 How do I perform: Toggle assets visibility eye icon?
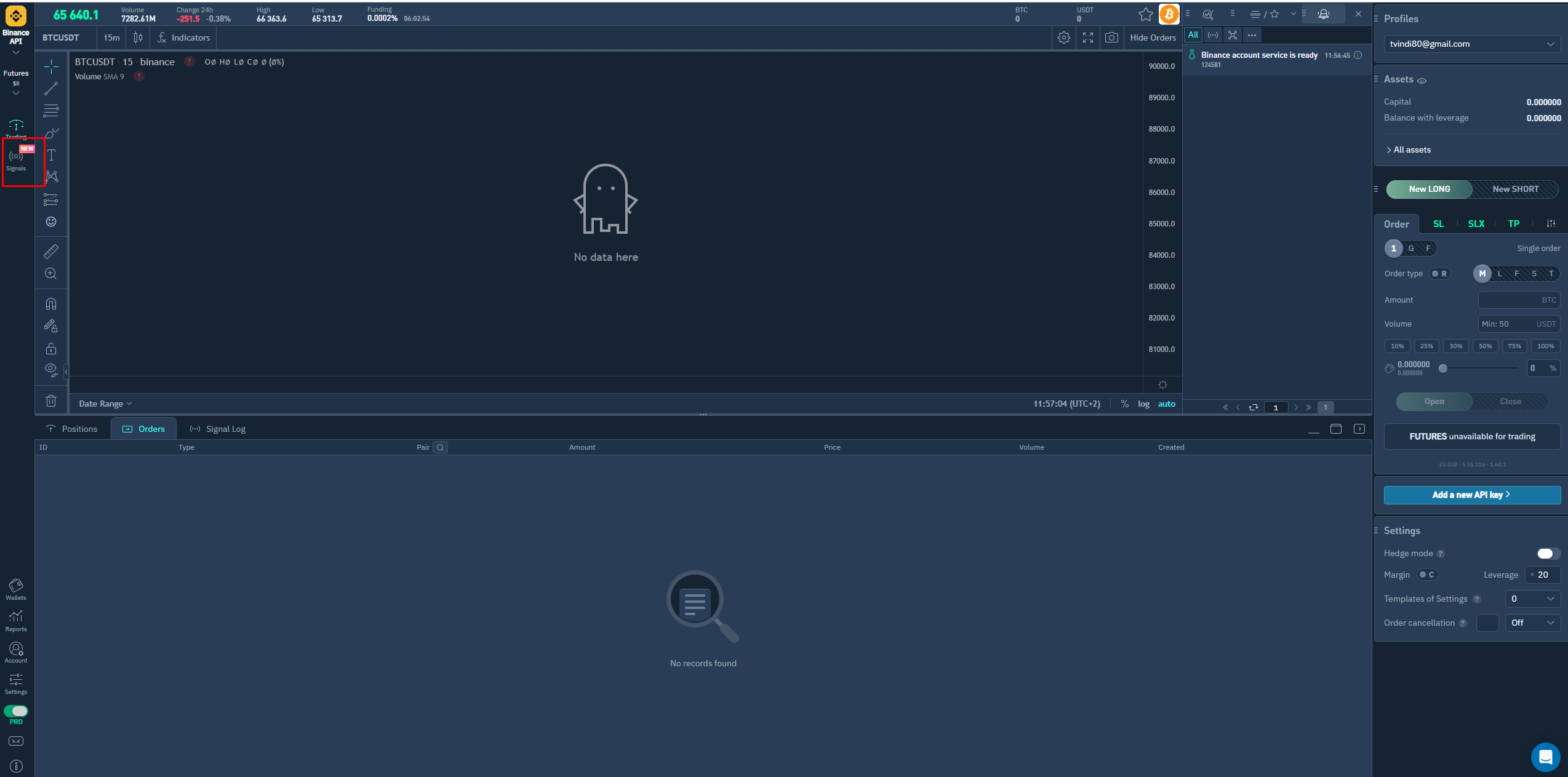click(1422, 81)
